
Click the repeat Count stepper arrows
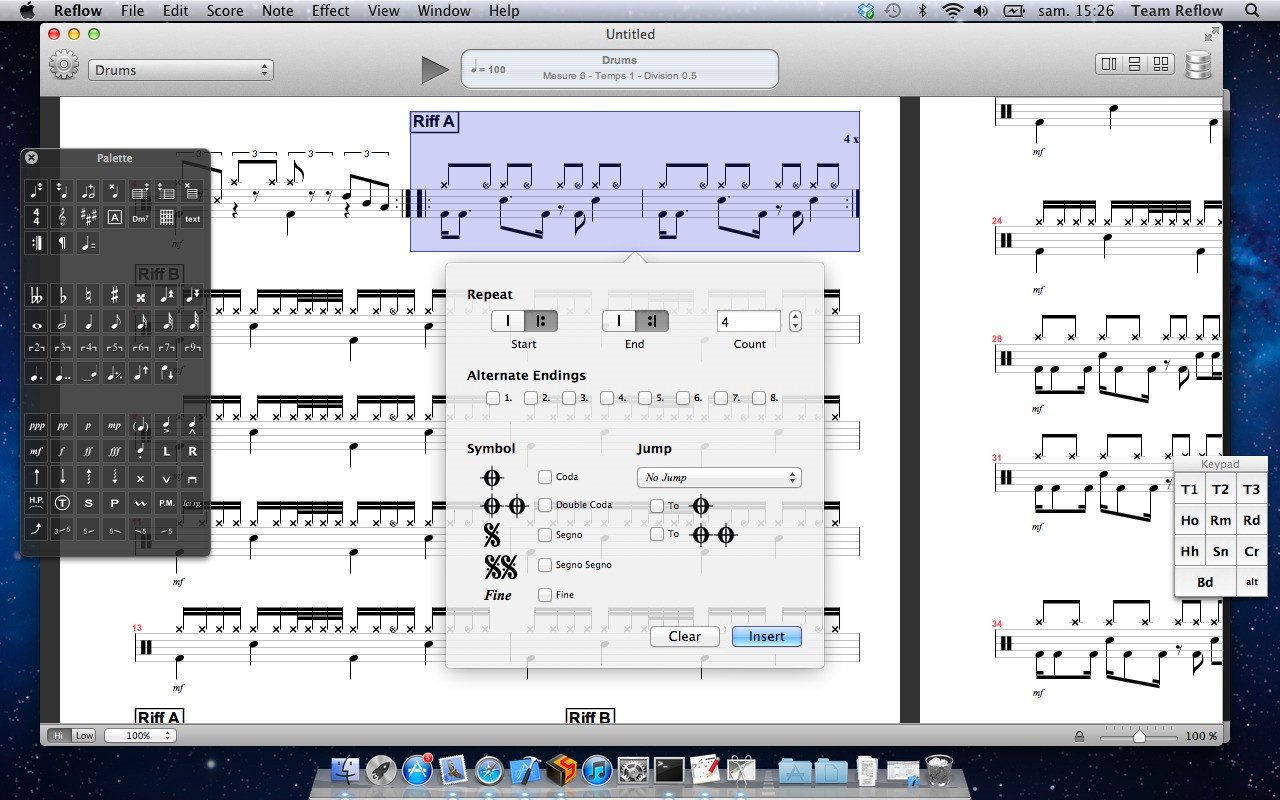795,321
